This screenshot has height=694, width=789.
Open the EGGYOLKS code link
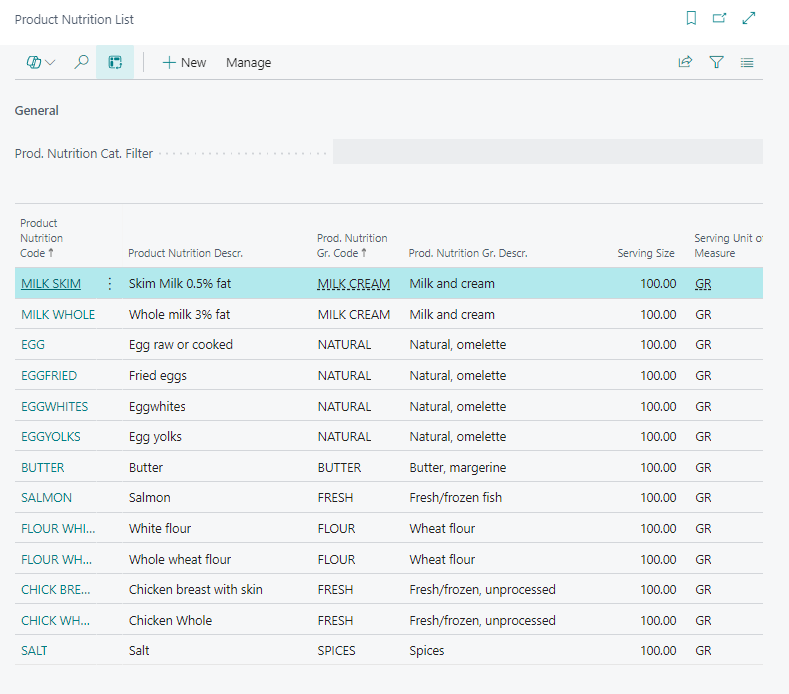click(x=51, y=437)
